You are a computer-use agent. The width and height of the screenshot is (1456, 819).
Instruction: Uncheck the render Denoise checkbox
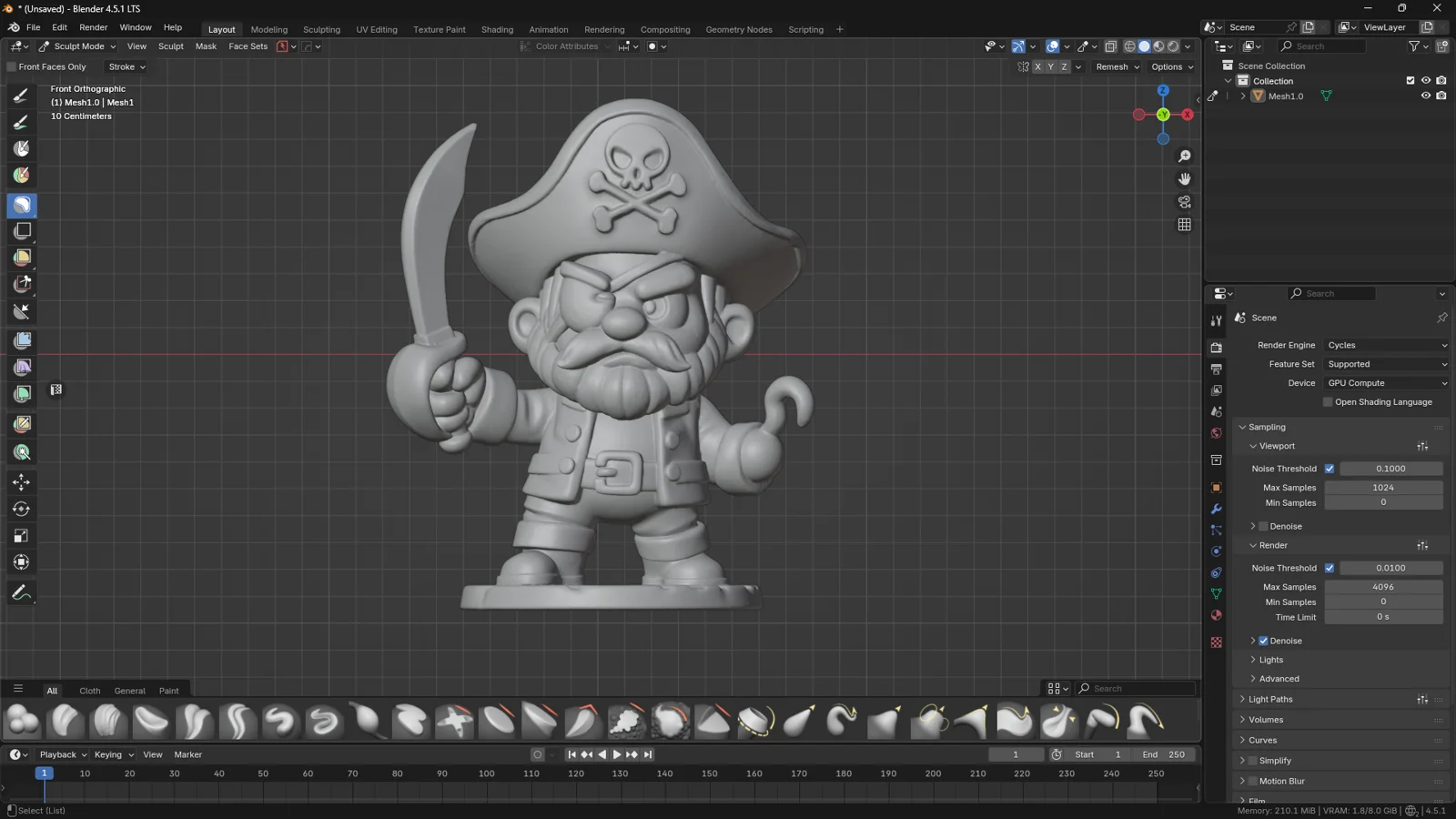1263,641
